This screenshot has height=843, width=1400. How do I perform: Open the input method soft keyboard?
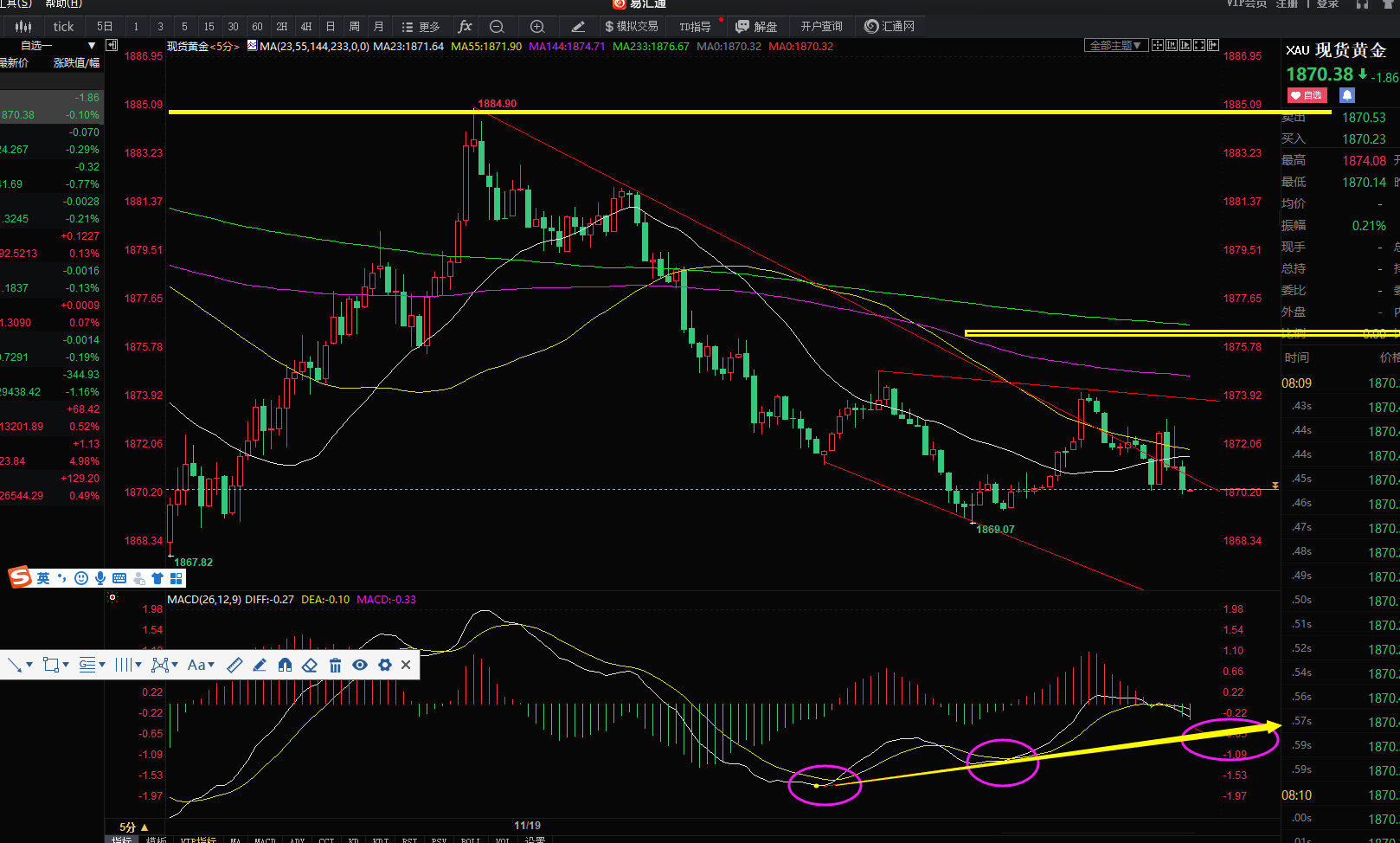coord(119,578)
